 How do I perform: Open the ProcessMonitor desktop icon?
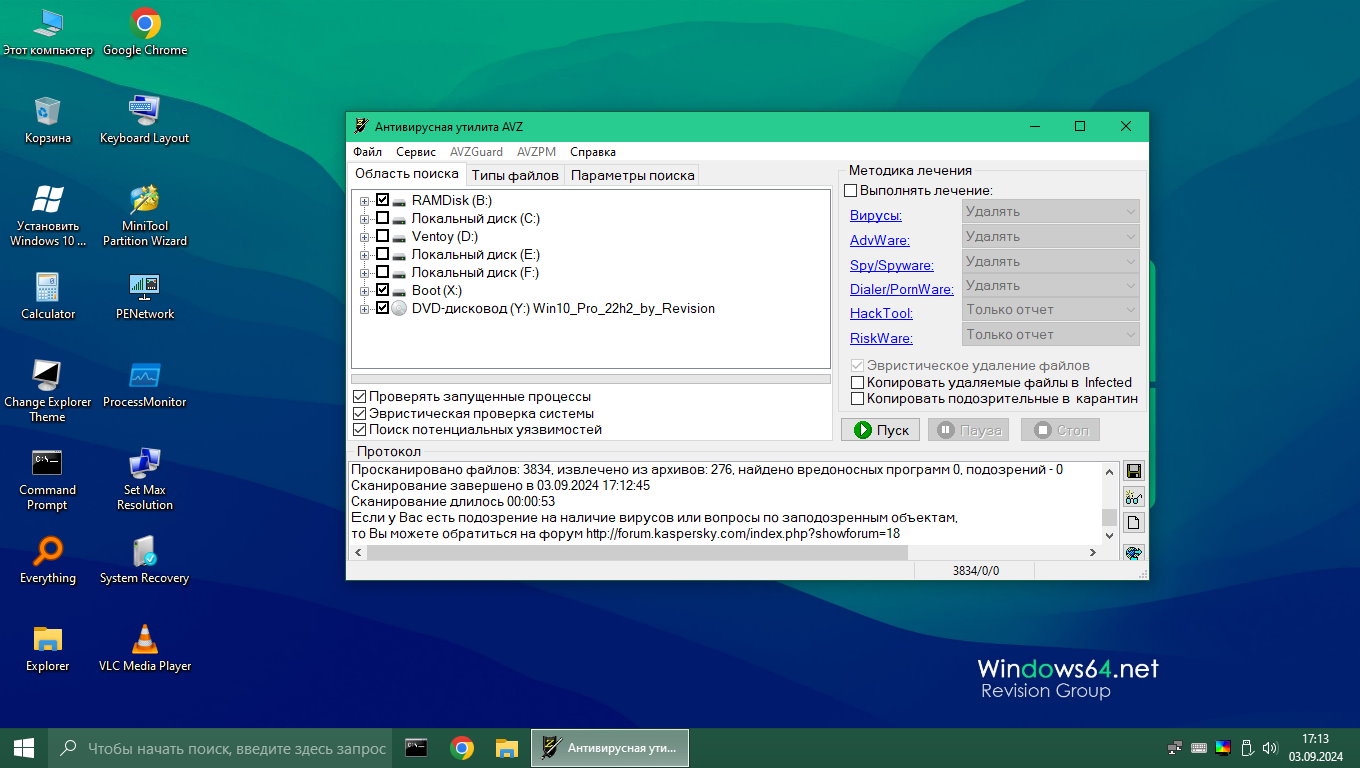(145, 377)
